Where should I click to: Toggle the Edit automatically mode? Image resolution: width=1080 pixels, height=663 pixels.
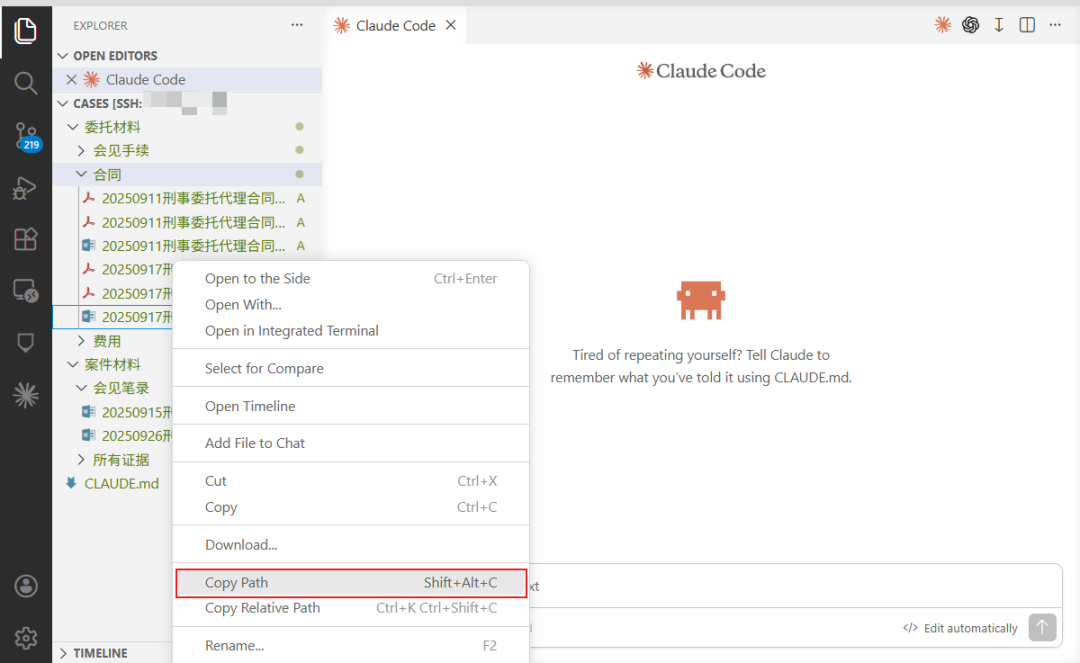[x=960, y=628]
